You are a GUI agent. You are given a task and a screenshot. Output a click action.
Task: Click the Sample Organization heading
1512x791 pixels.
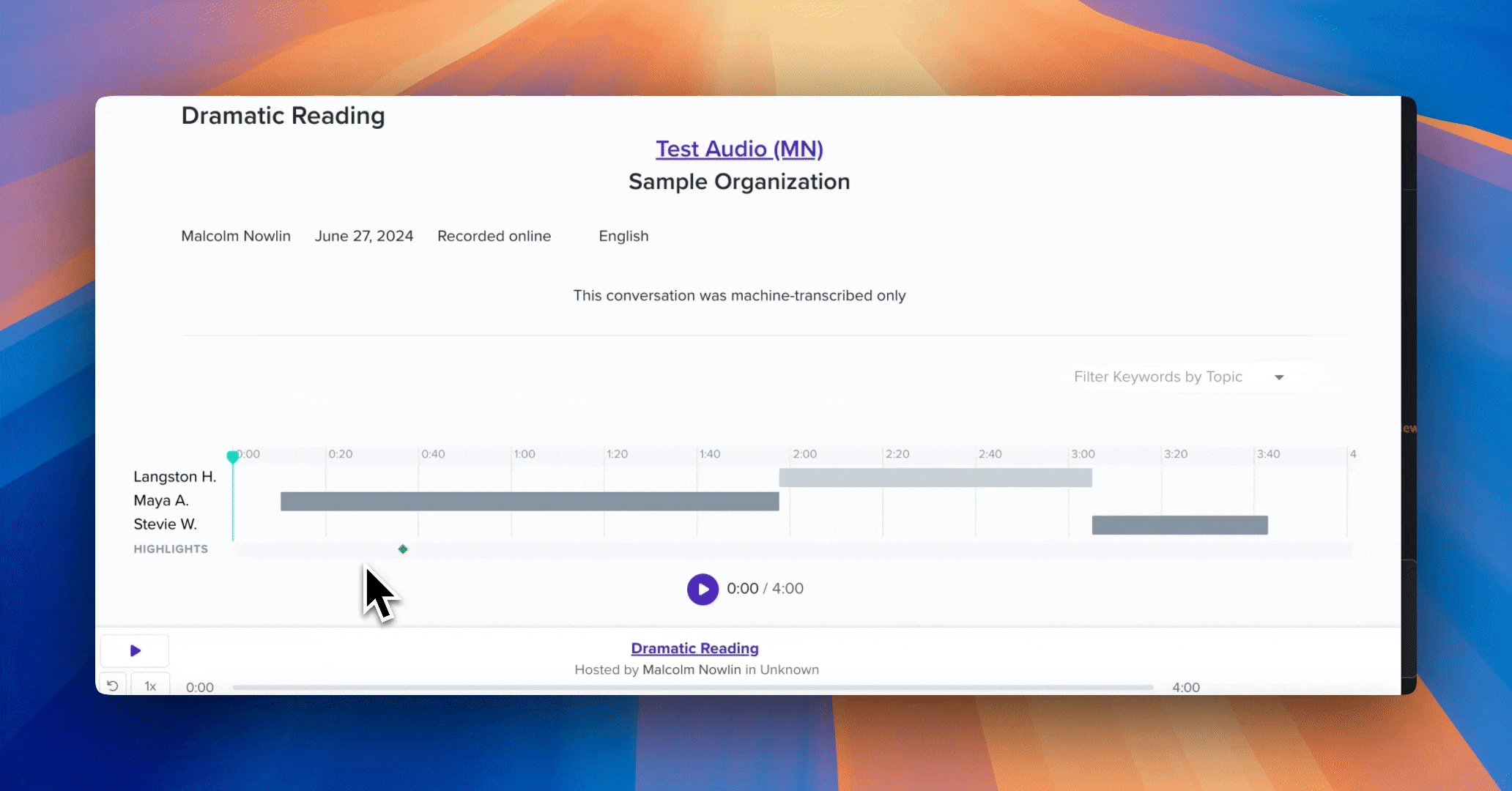pos(739,182)
